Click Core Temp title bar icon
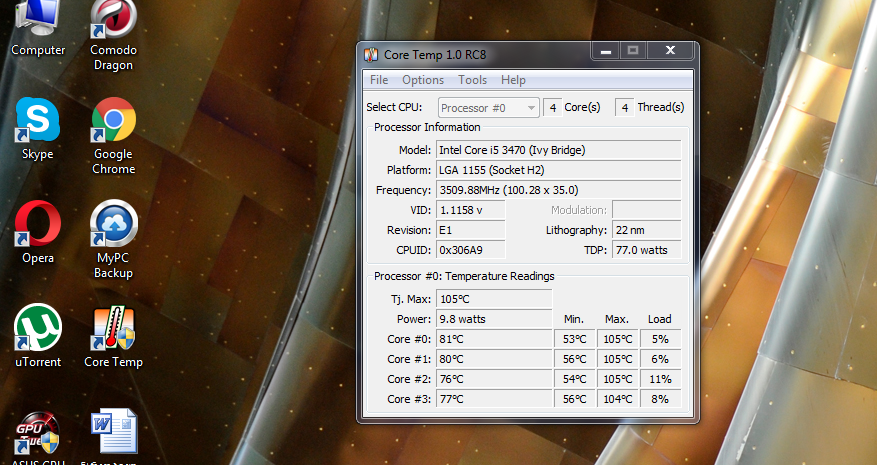 pyautogui.click(x=371, y=54)
